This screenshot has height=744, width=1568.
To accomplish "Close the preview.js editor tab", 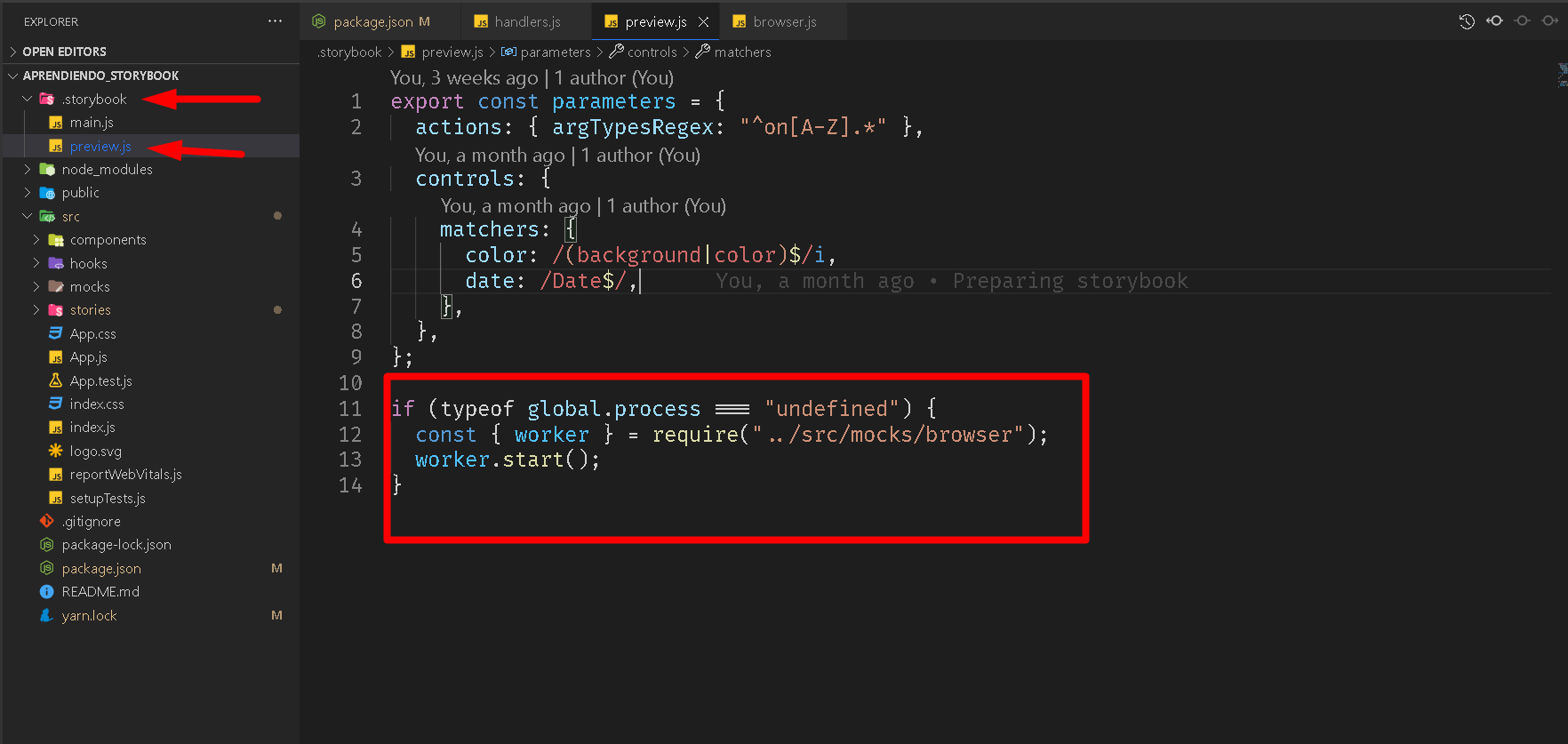I will click(703, 22).
